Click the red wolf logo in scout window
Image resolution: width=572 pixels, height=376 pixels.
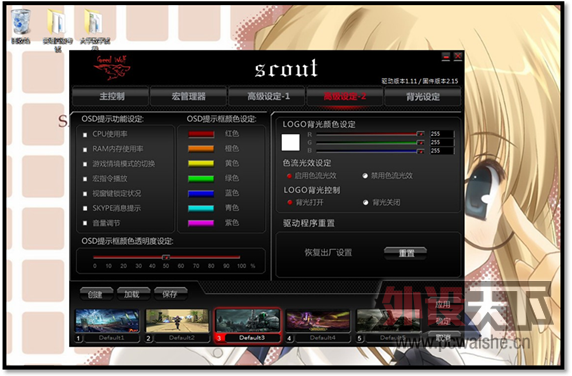(x=112, y=68)
